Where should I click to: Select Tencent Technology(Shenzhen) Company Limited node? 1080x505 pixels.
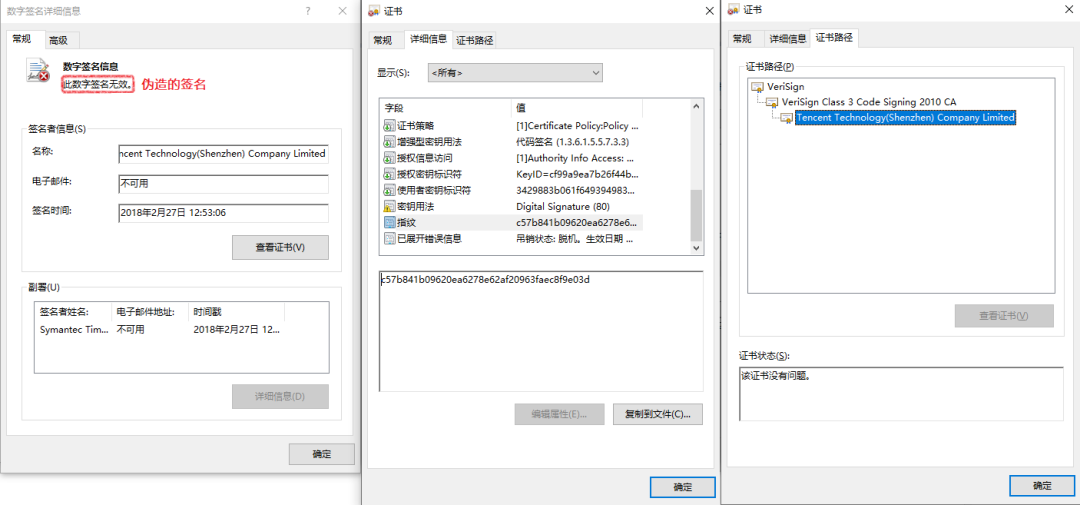click(905, 118)
